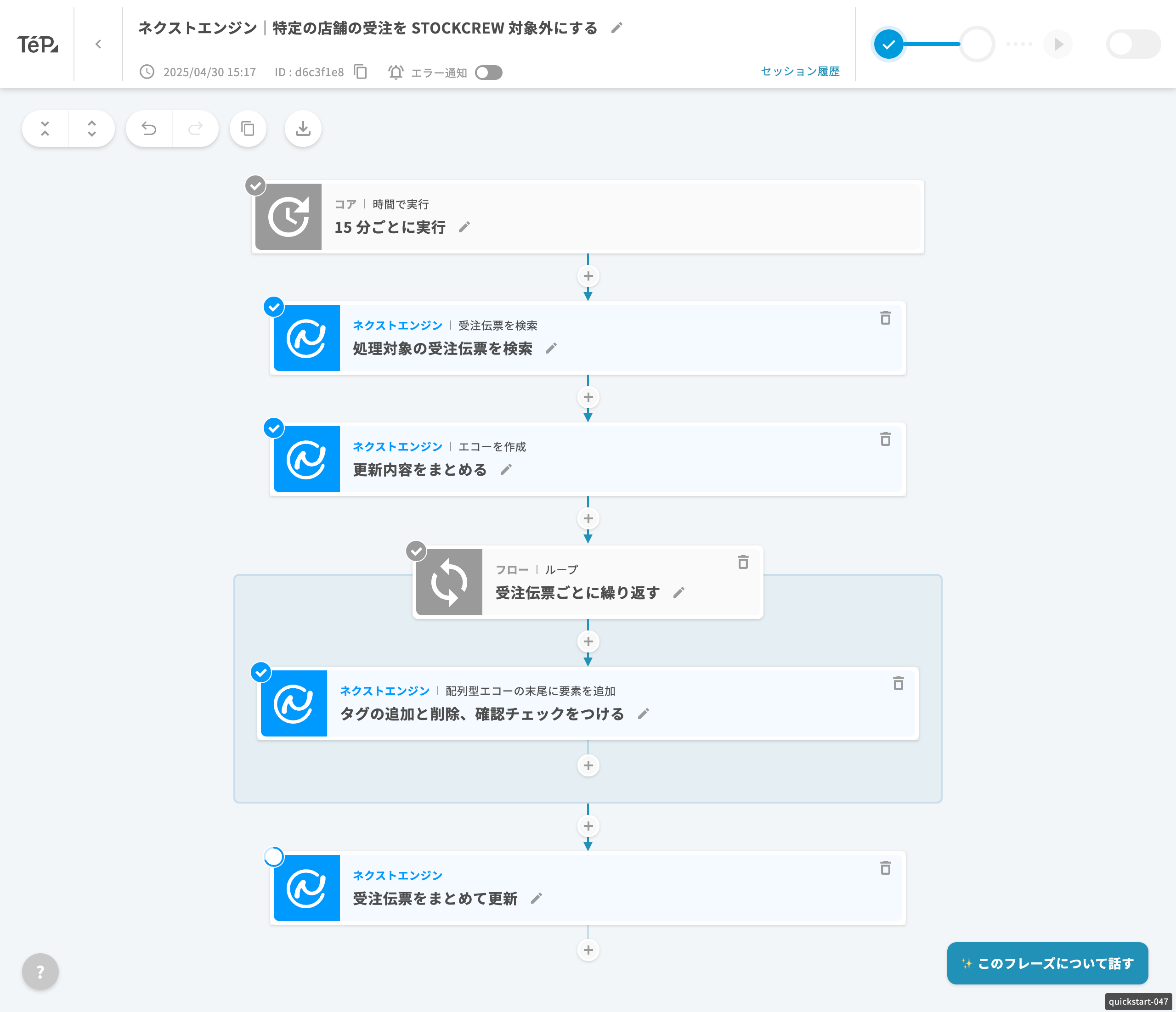Edit the 15 分ごとに実行 name

point(464,227)
